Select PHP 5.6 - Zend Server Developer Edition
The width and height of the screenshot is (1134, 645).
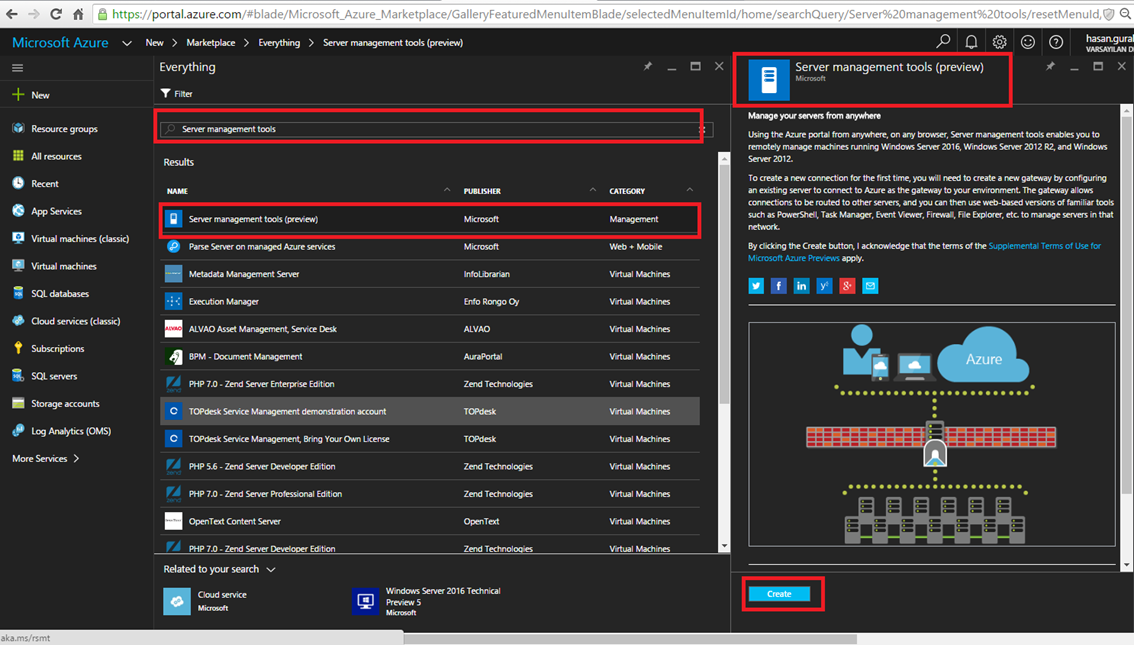pos(430,466)
